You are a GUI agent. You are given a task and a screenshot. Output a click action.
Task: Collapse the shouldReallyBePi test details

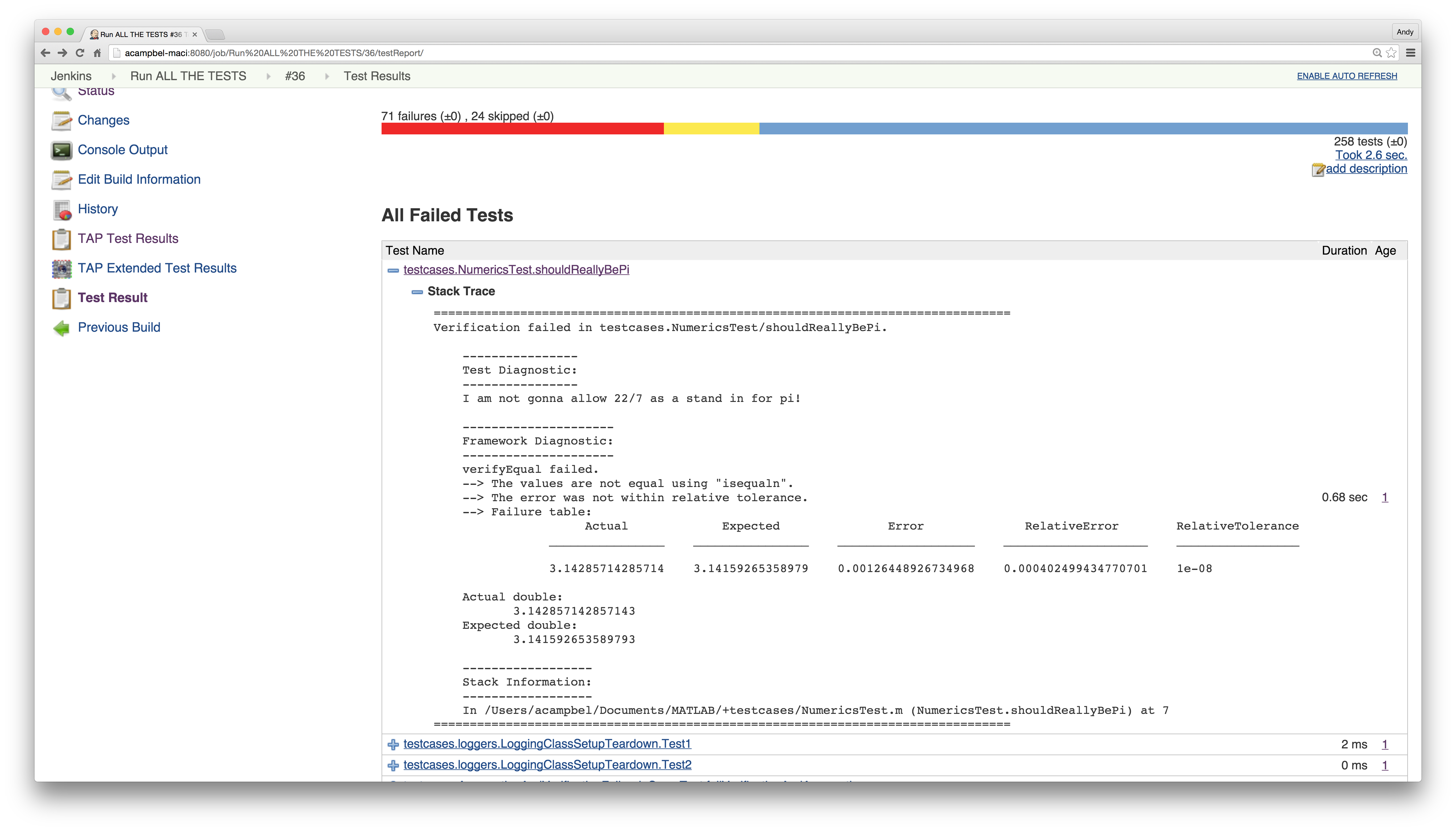pos(393,271)
